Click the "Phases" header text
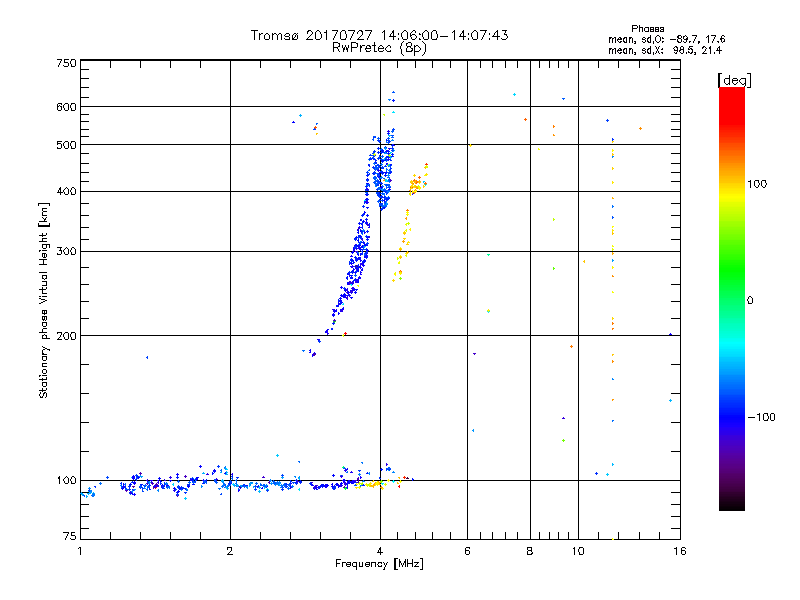The height and width of the screenshot is (600, 800). click(x=647, y=29)
